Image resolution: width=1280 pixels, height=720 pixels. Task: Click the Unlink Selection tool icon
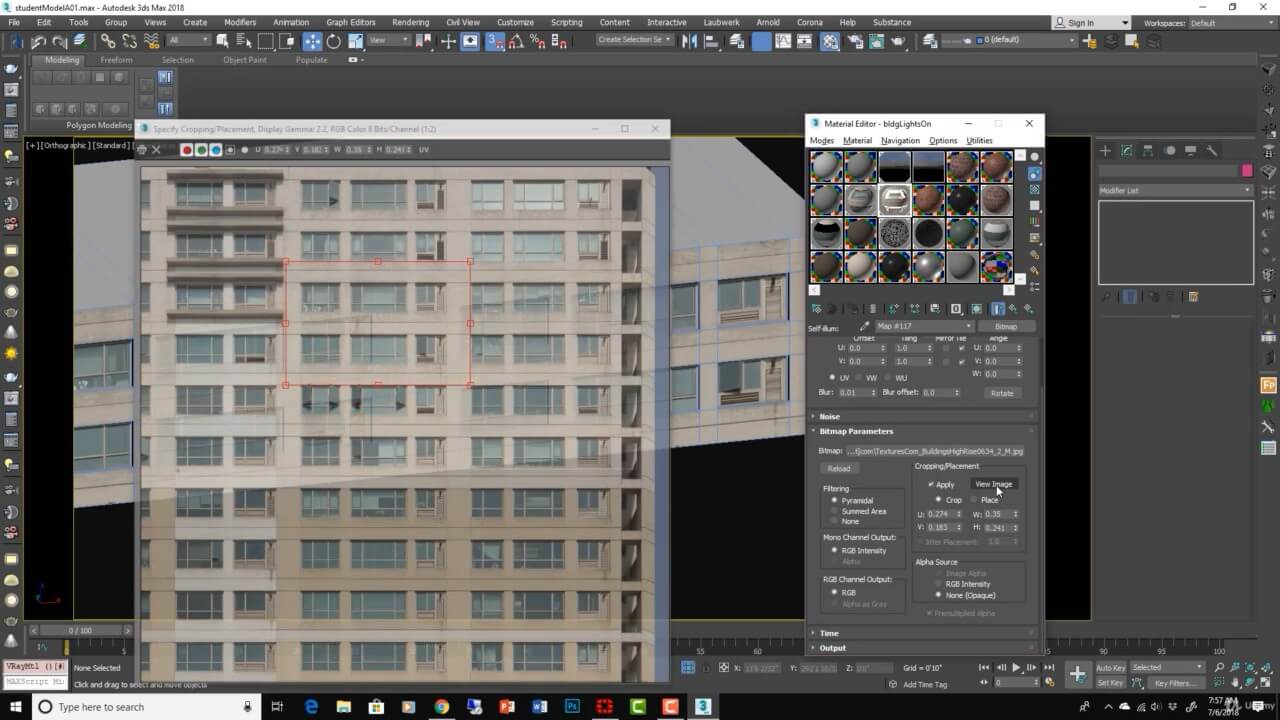pyautogui.click(x=129, y=41)
